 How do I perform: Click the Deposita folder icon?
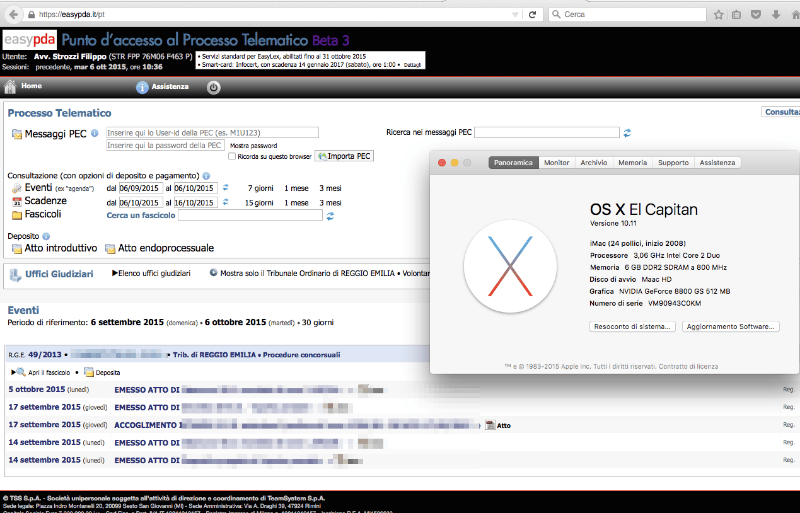coord(89,372)
